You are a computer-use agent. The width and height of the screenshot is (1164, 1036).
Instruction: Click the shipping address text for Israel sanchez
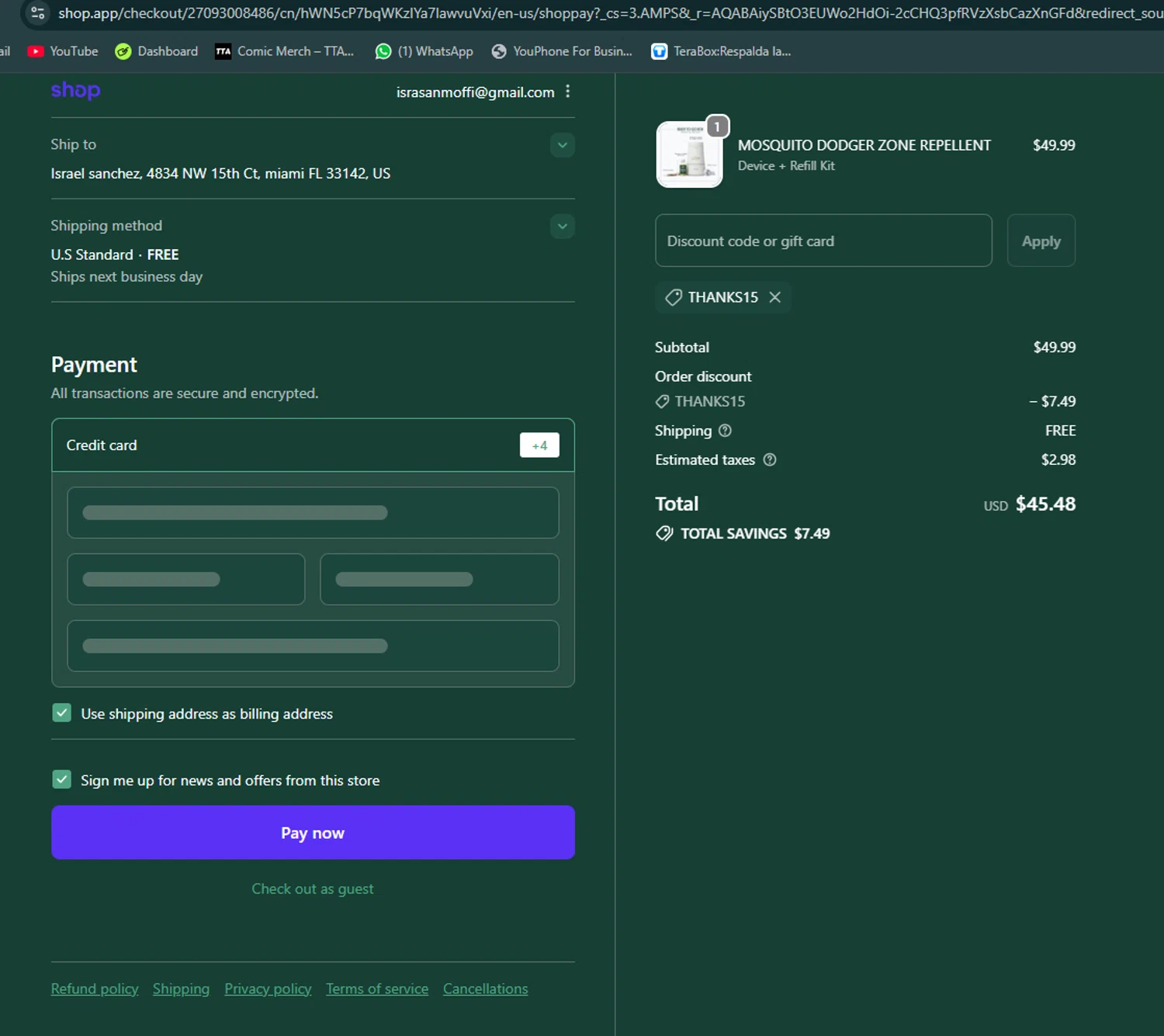[x=220, y=173]
